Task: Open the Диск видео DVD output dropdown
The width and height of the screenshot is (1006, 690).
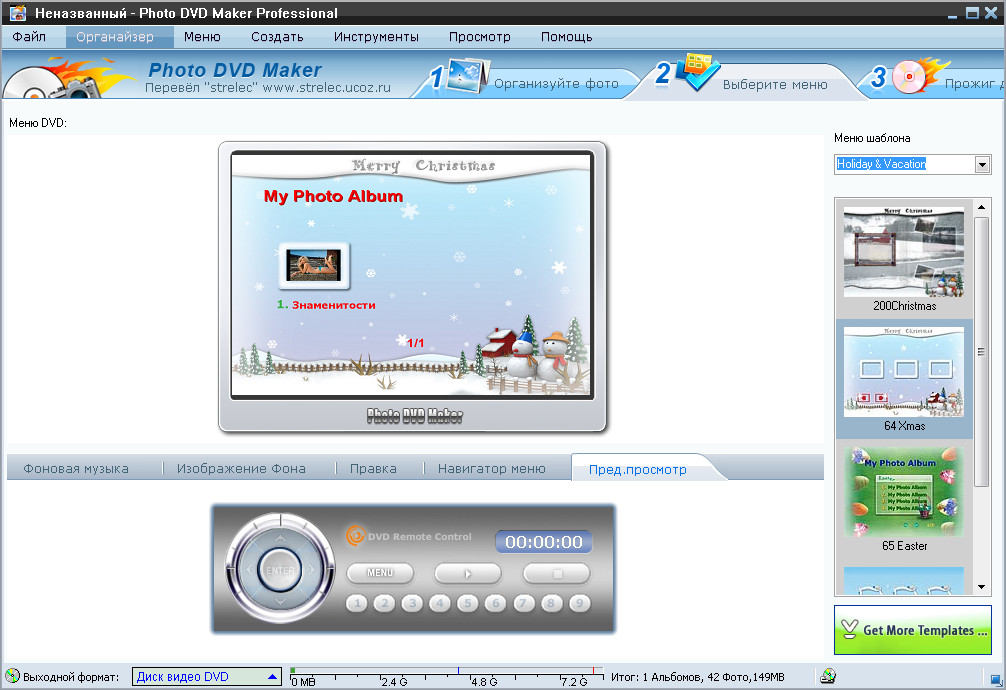Action: [207, 677]
